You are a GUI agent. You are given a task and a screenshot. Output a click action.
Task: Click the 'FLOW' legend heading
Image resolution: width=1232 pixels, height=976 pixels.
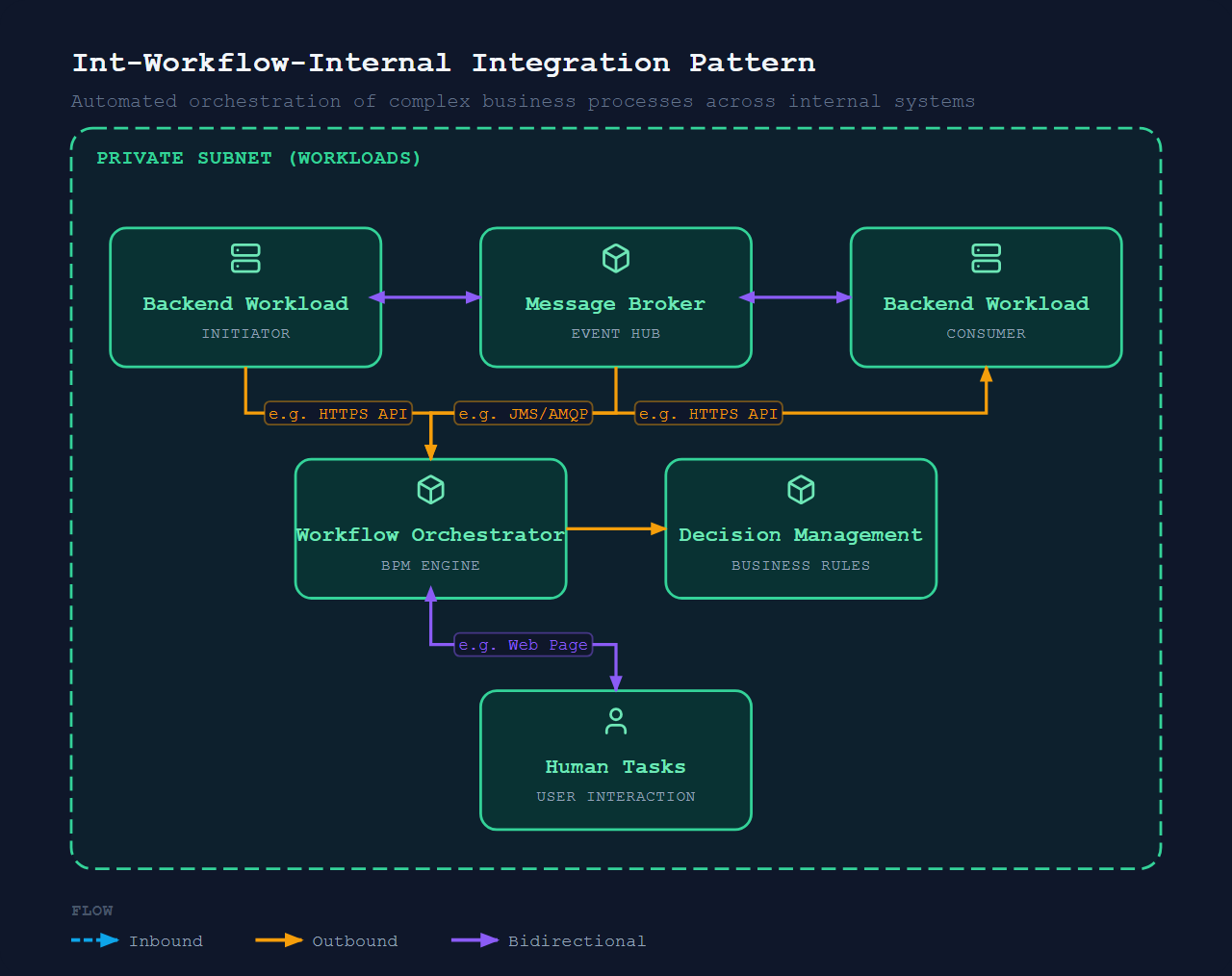(x=92, y=911)
